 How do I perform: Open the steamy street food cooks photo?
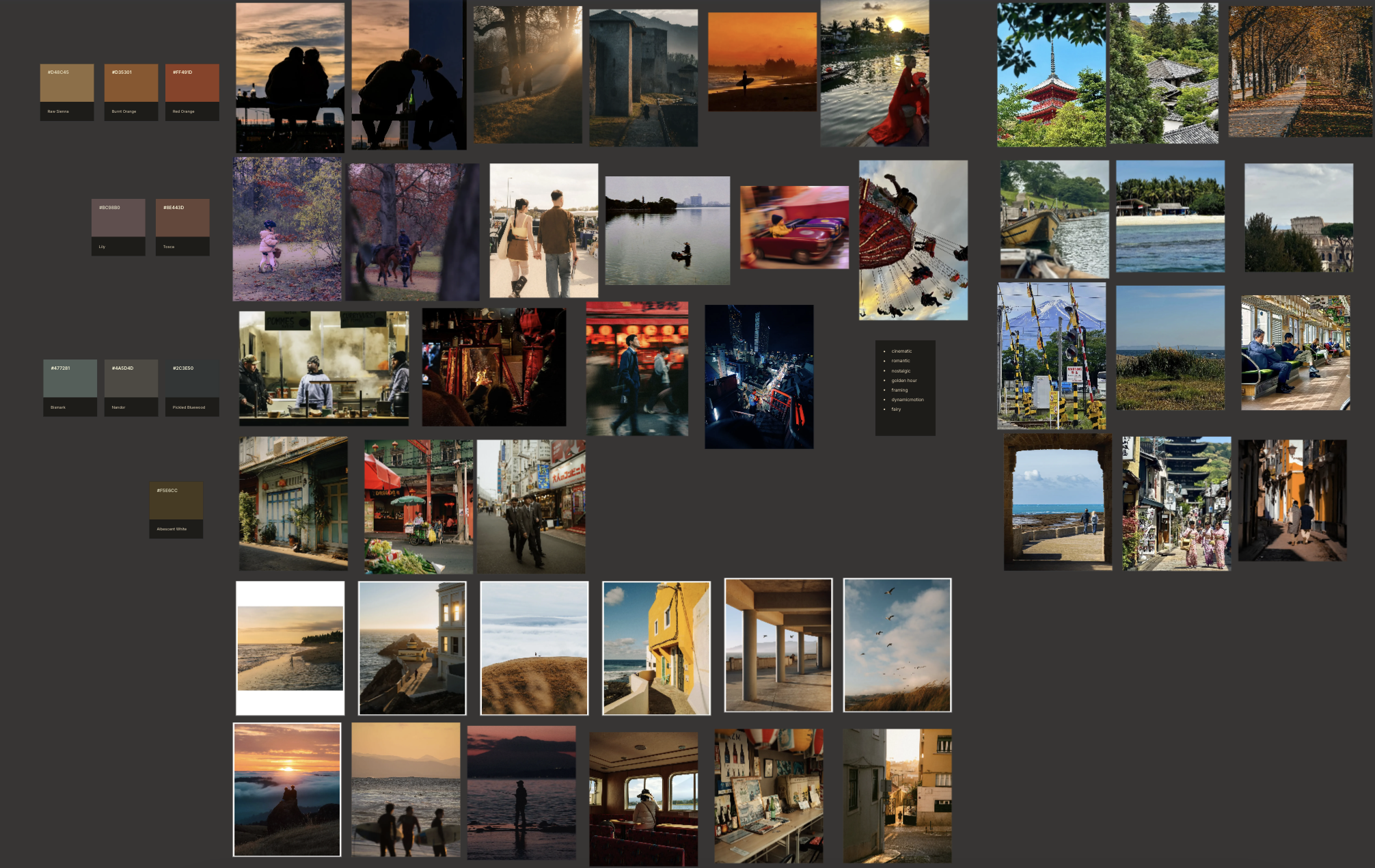pyautogui.click(x=324, y=369)
